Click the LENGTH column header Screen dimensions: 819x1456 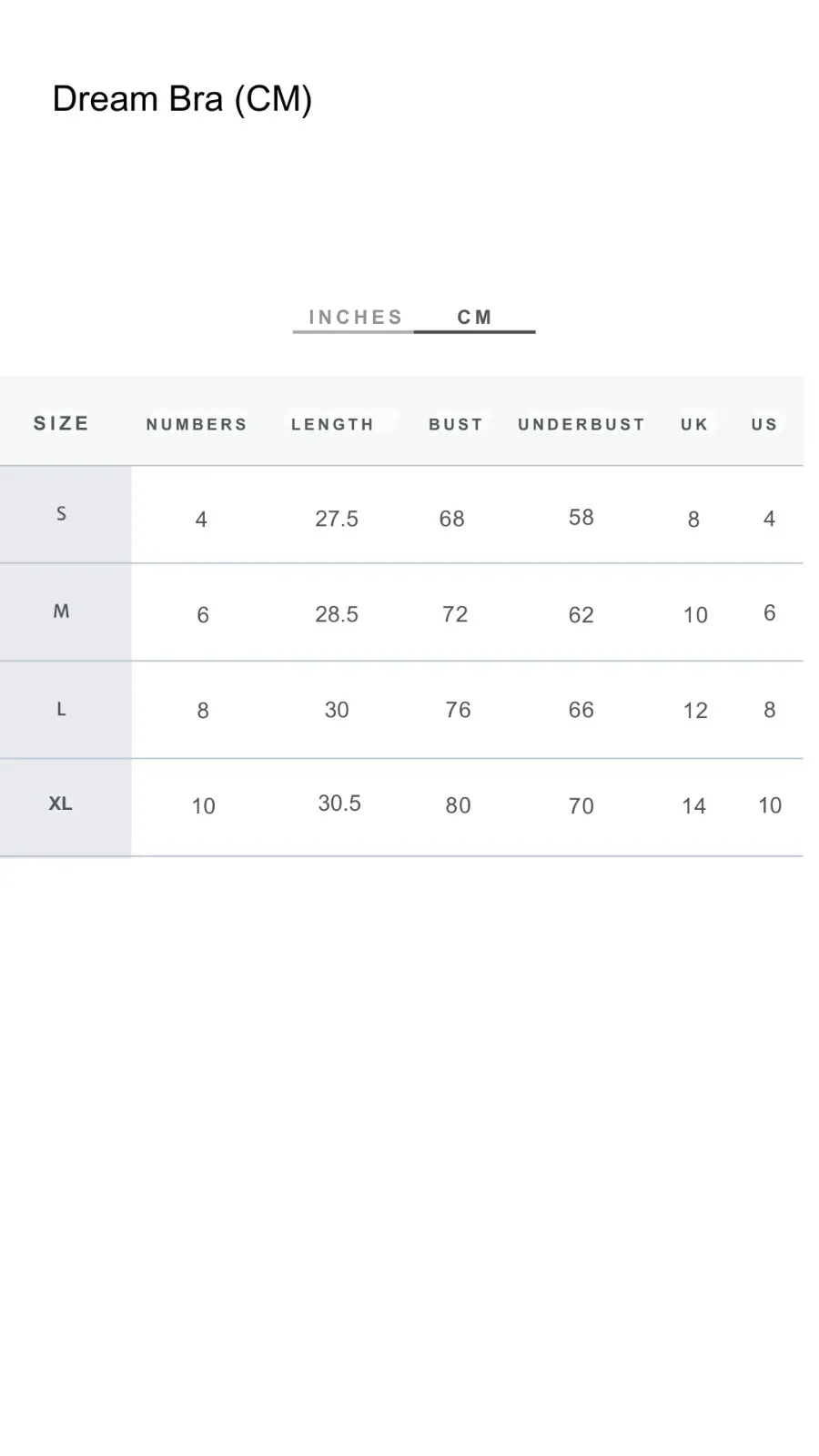(x=332, y=424)
